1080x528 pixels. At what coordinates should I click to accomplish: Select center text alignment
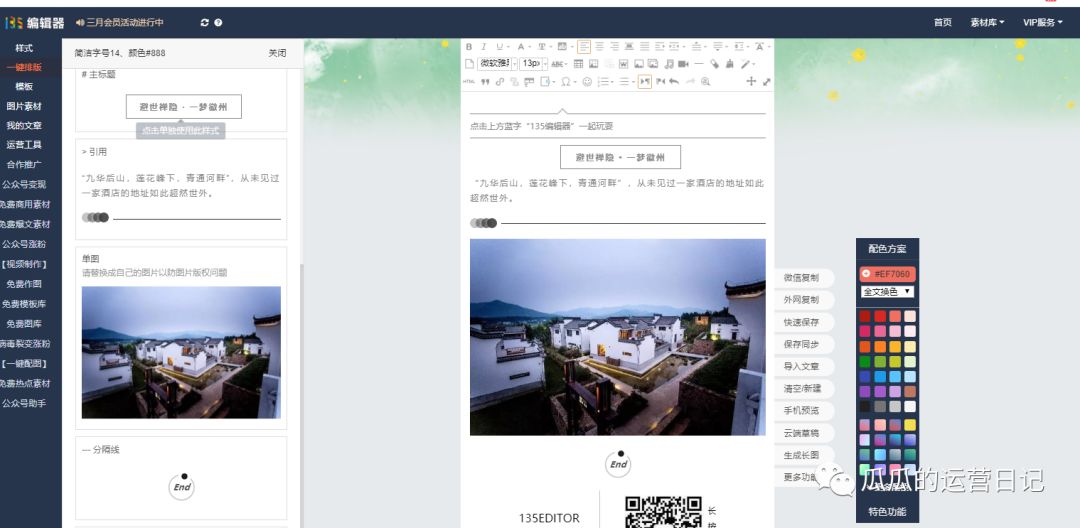[600, 47]
